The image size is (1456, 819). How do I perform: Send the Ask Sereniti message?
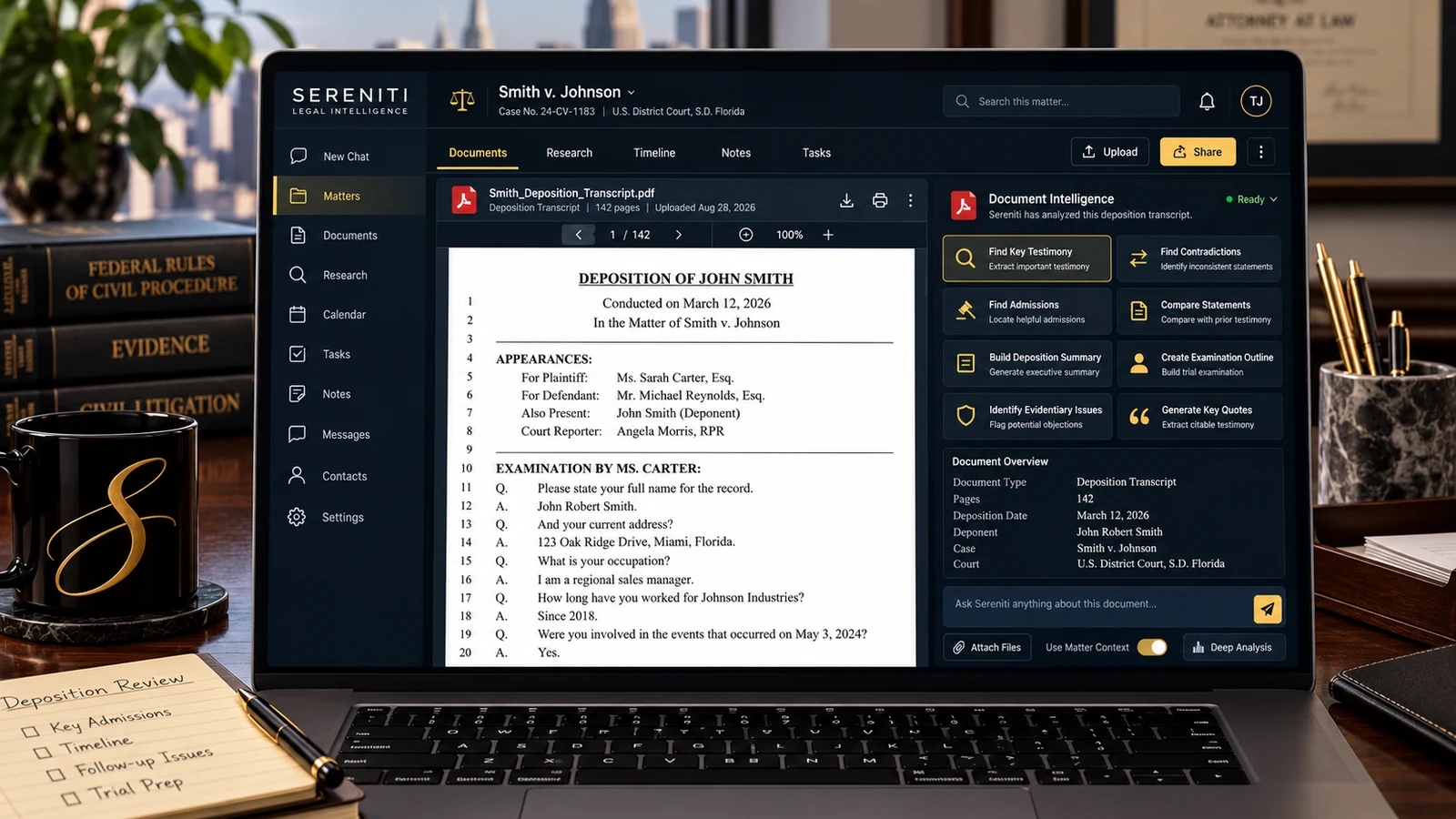tap(1268, 609)
